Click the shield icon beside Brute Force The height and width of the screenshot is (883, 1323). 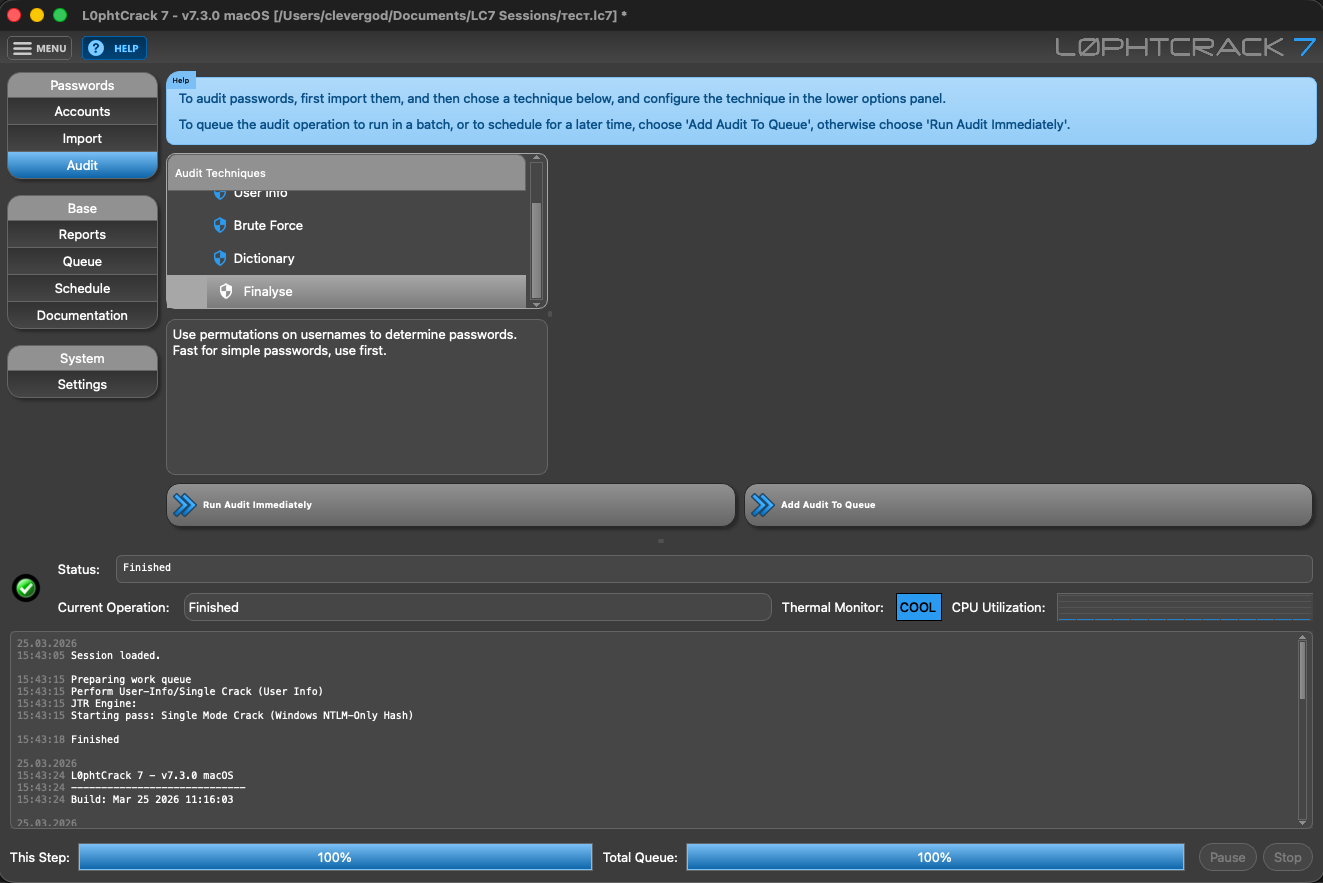click(220, 225)
